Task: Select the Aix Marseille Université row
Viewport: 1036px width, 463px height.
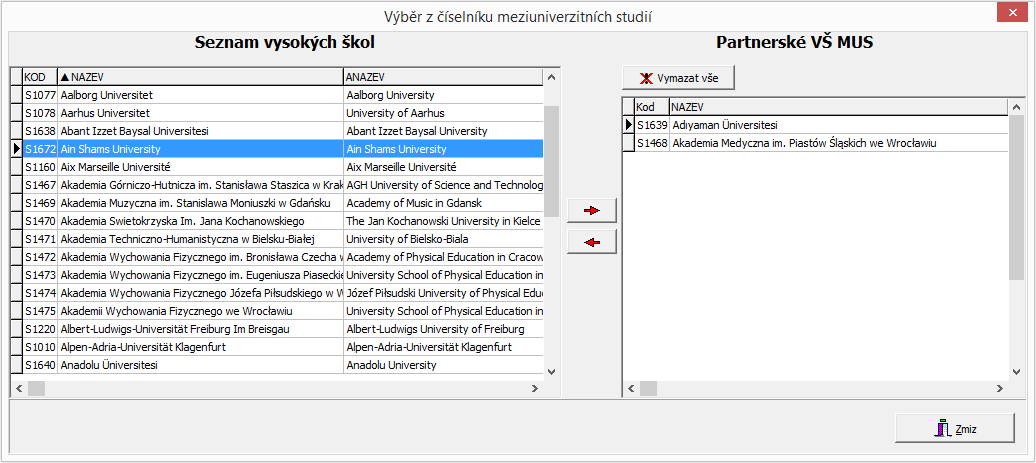Action: (x=200, y=167)
